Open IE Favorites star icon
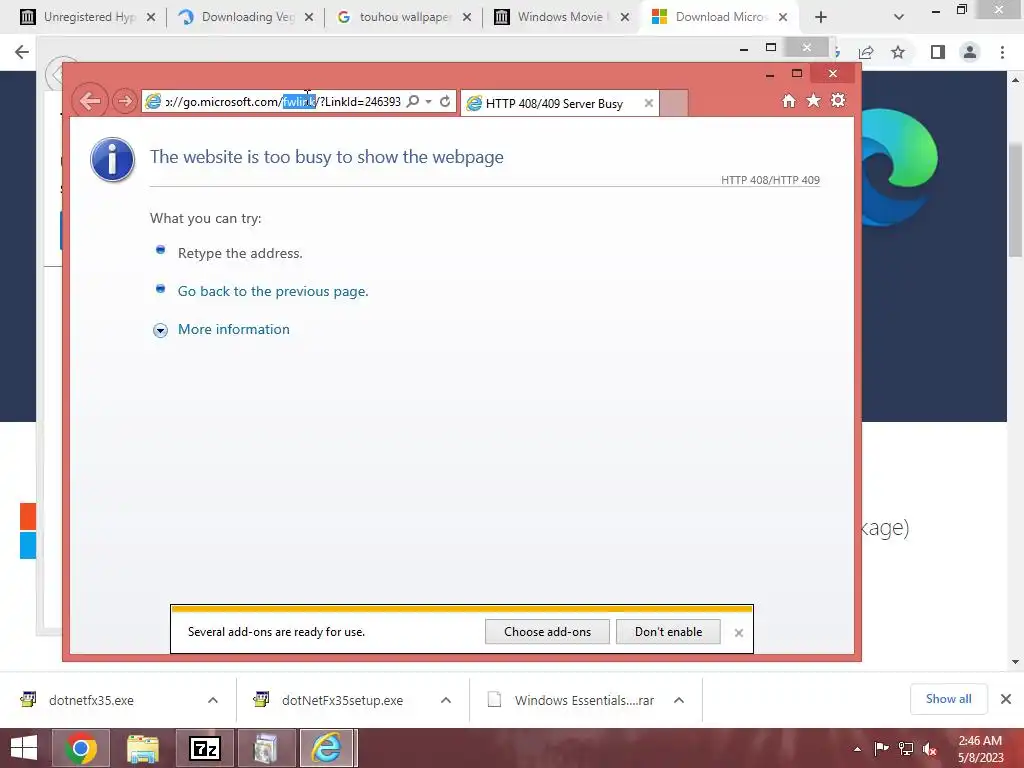 coord(813,101)
